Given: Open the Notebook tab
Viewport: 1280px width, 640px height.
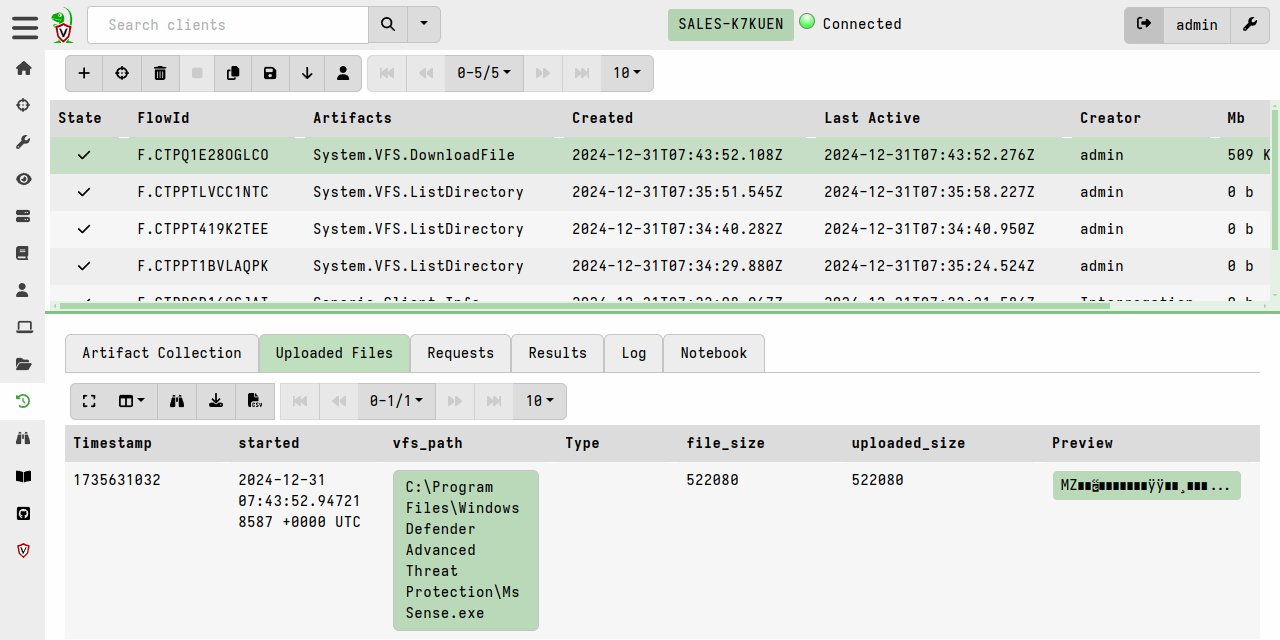Looking at the screenshot, I should (x=713, y=353).
